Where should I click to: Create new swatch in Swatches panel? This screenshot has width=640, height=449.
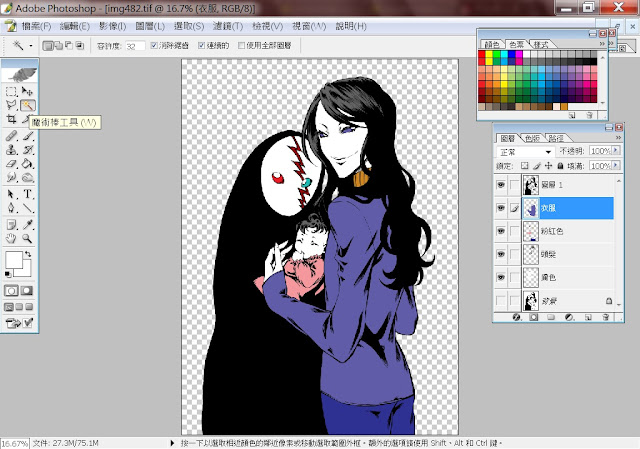[x=572, y=116]
